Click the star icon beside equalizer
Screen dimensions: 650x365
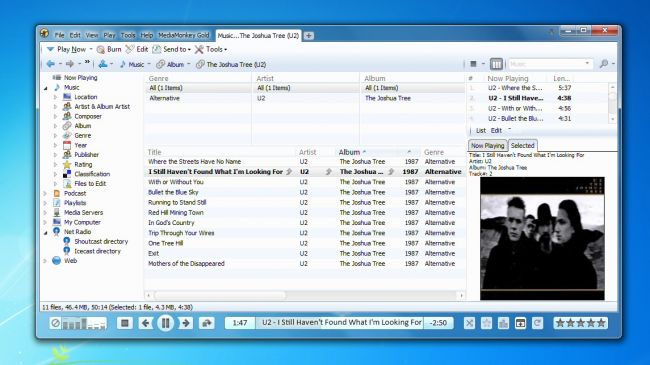point(486,323)
